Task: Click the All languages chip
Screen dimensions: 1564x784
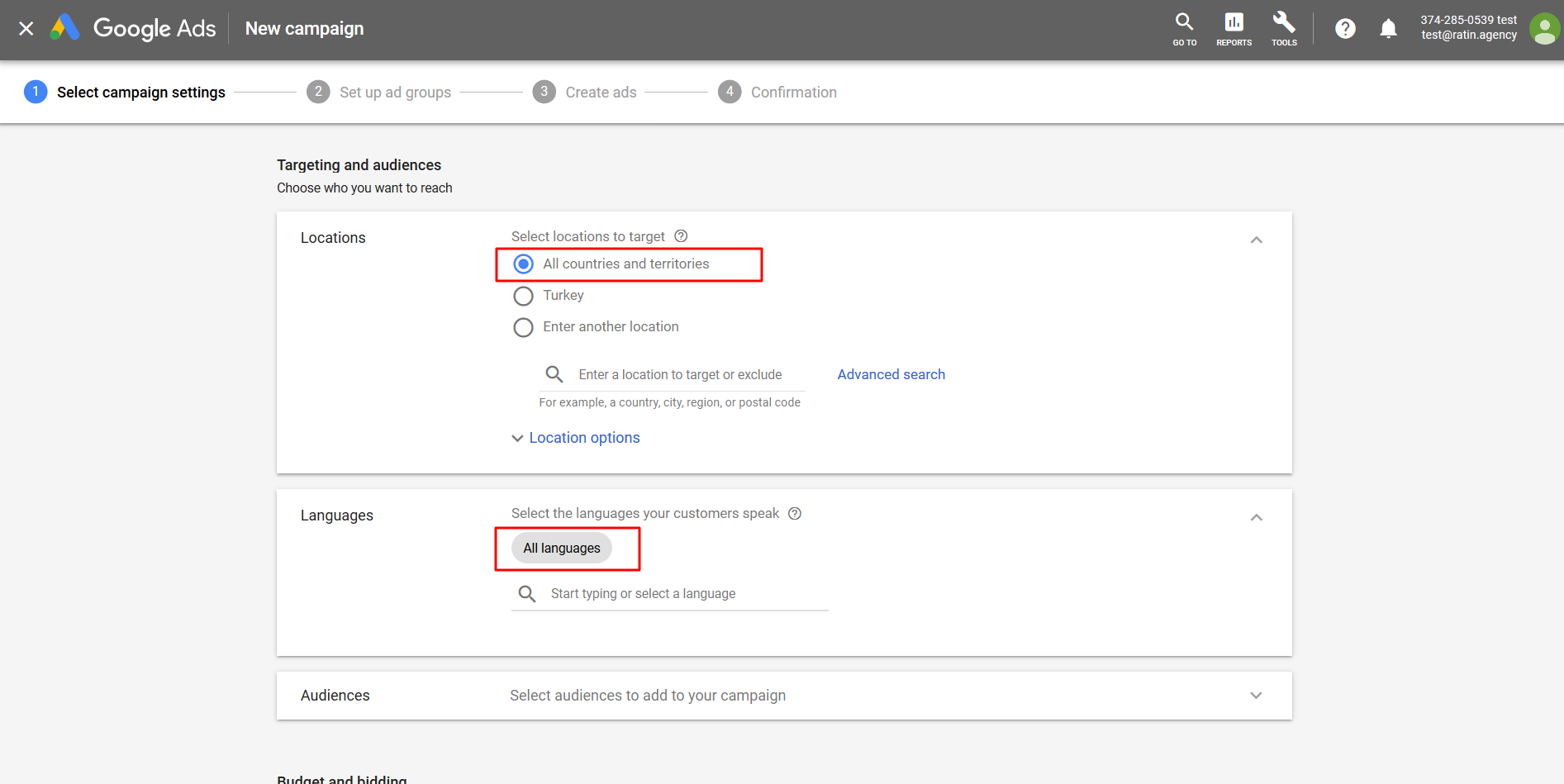Action: pyautogui.click(x=562, y=548)
